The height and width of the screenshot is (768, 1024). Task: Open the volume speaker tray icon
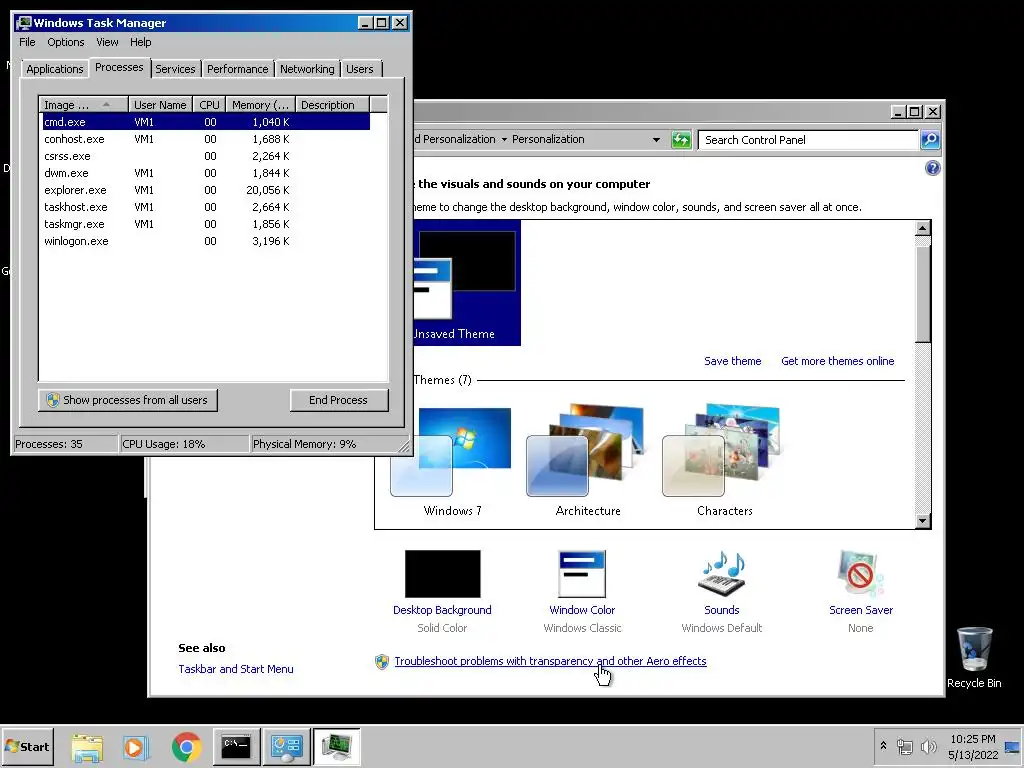click(x=928, y=746)
